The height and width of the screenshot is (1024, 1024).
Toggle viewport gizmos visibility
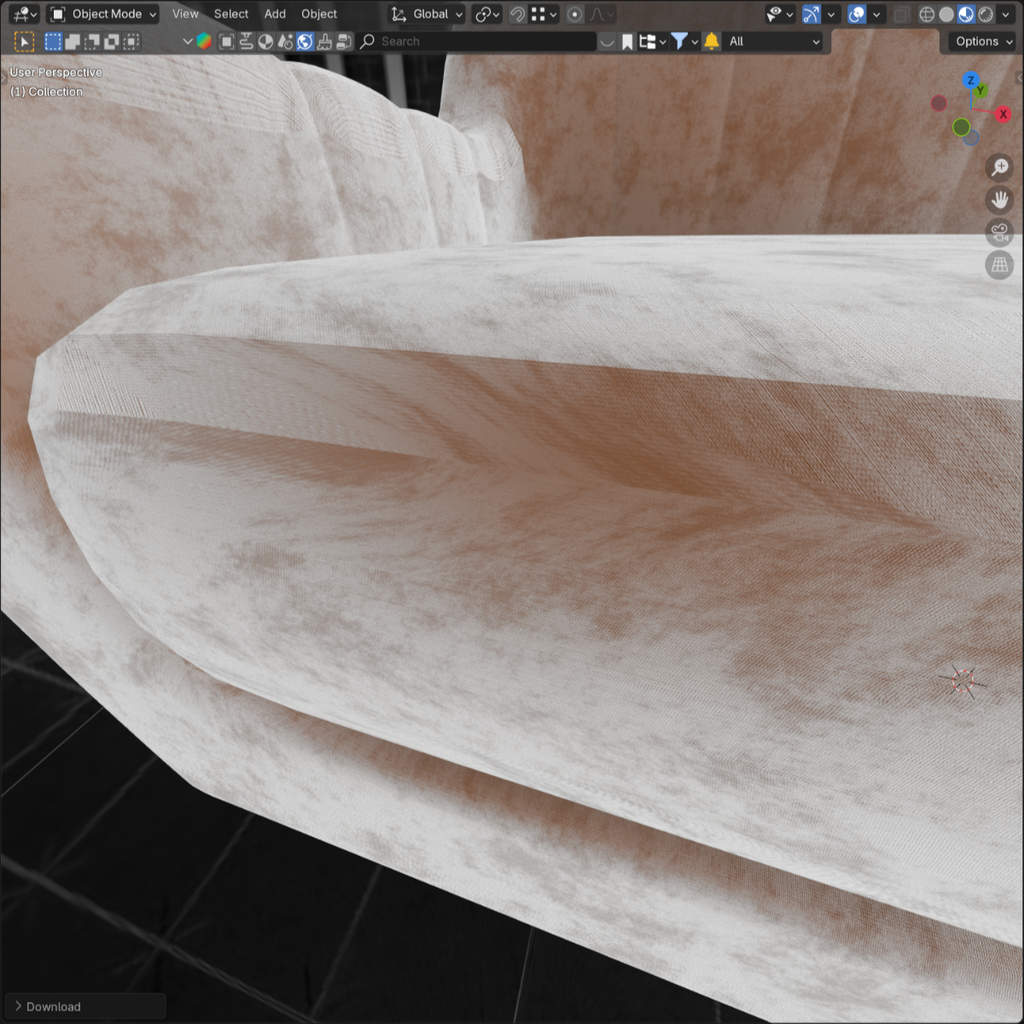click(x=810, y=14)
